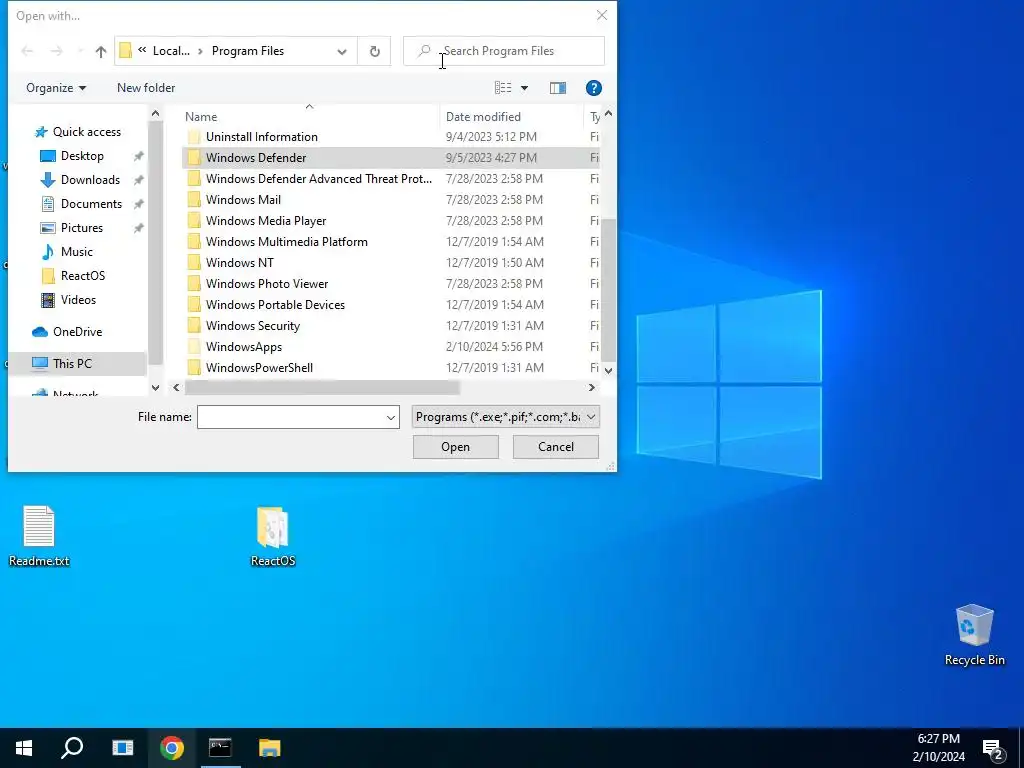Click the navigation pane scrollbar thumb
The width and height of the screenshot is (1024, 768).
155,243
